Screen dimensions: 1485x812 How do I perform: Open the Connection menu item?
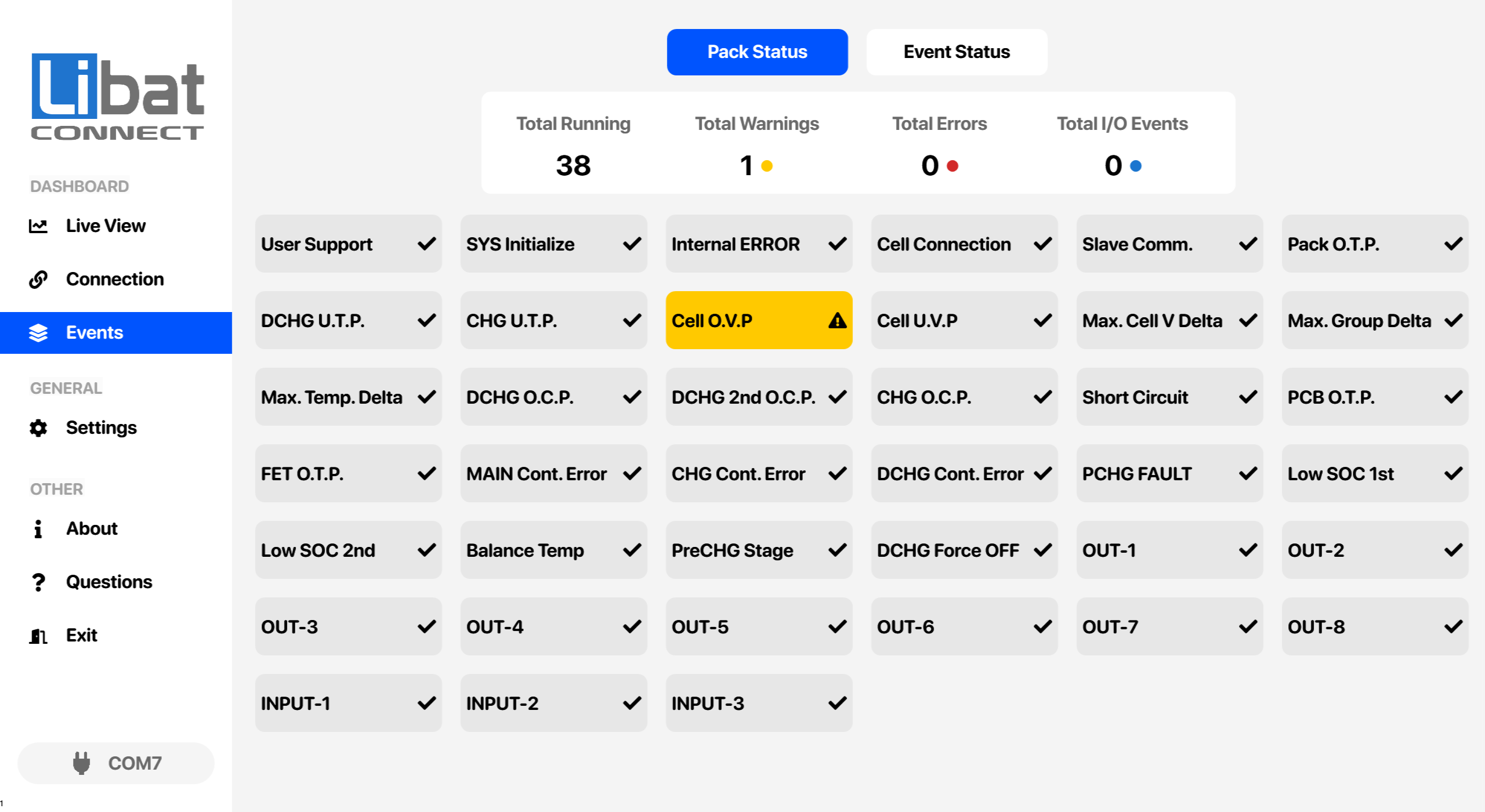point(116,280)
